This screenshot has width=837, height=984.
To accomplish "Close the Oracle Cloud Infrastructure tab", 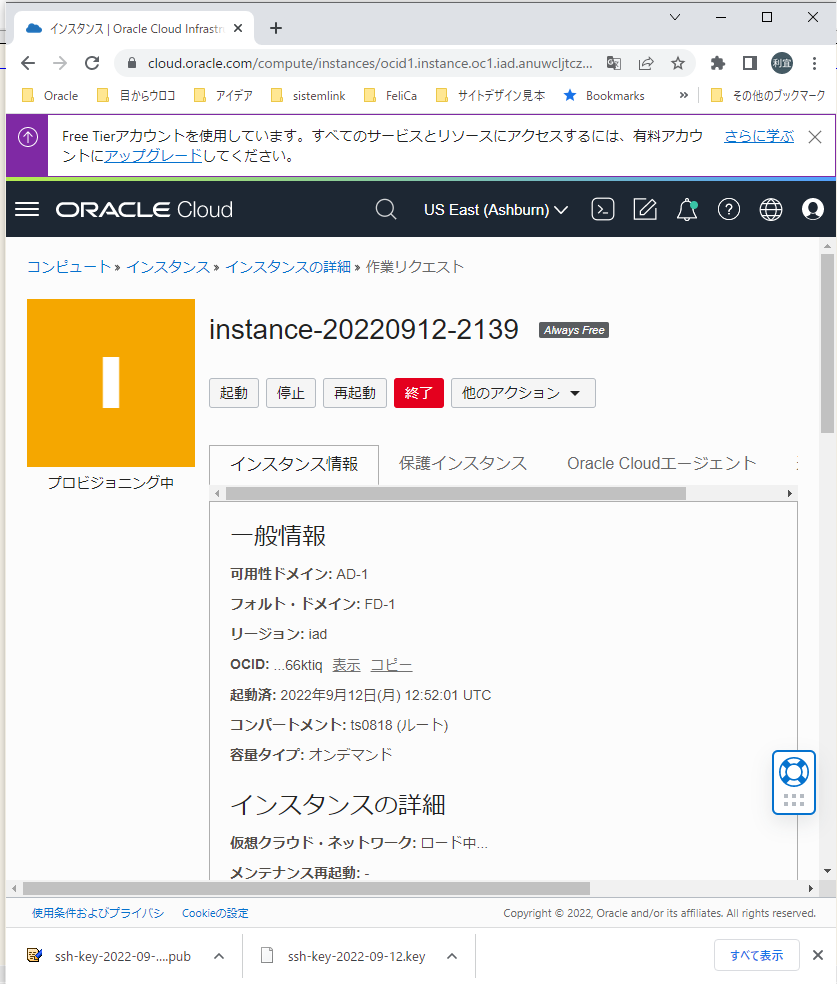I will (238, 28).
